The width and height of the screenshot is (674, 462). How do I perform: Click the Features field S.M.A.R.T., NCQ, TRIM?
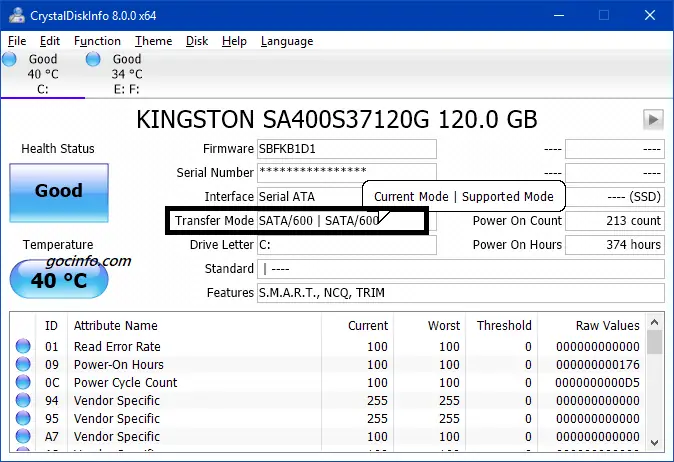click(460, 293)
